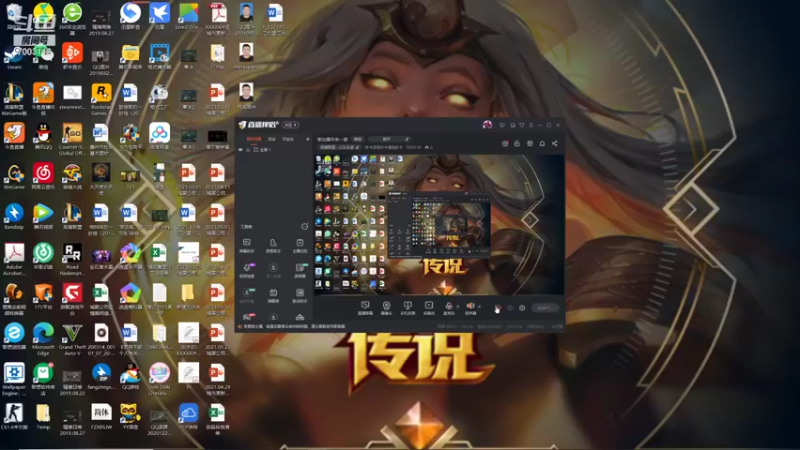Open the Road Redemption shortcut
The height and width of the screenshot is (450, 800).
click(x=72, y=259)
